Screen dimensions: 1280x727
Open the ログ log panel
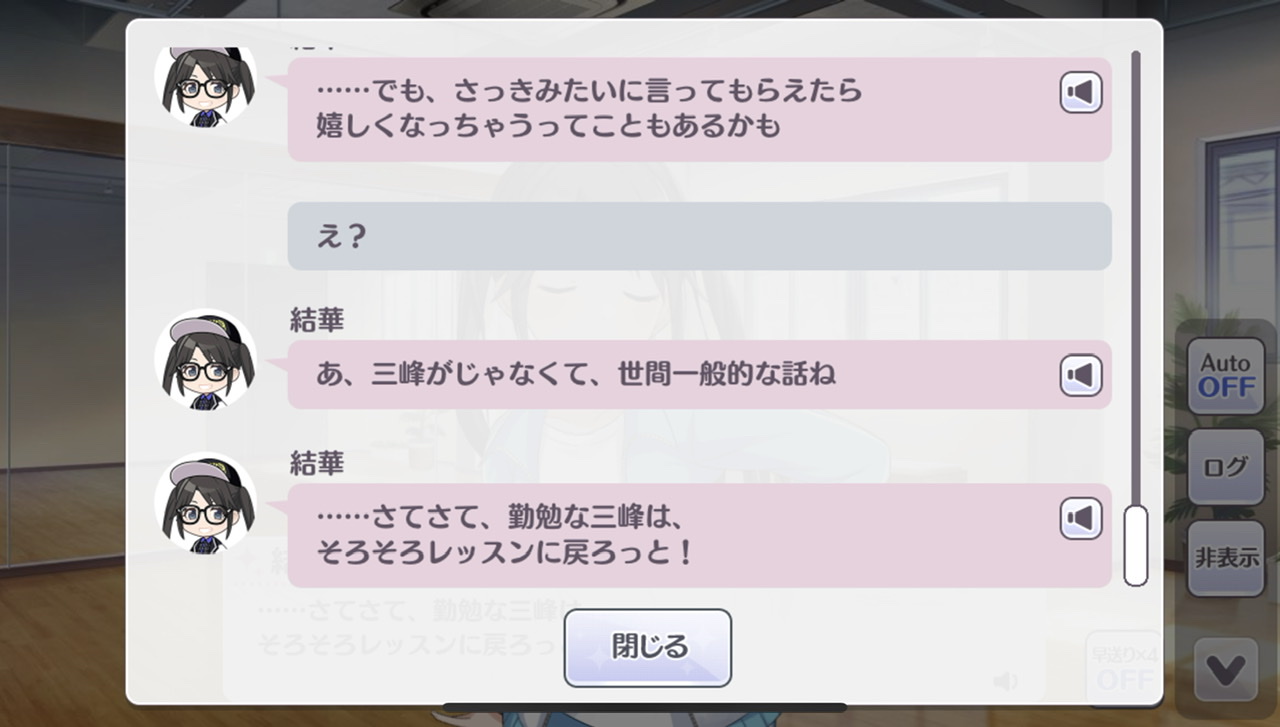[x=1226, y=467]
